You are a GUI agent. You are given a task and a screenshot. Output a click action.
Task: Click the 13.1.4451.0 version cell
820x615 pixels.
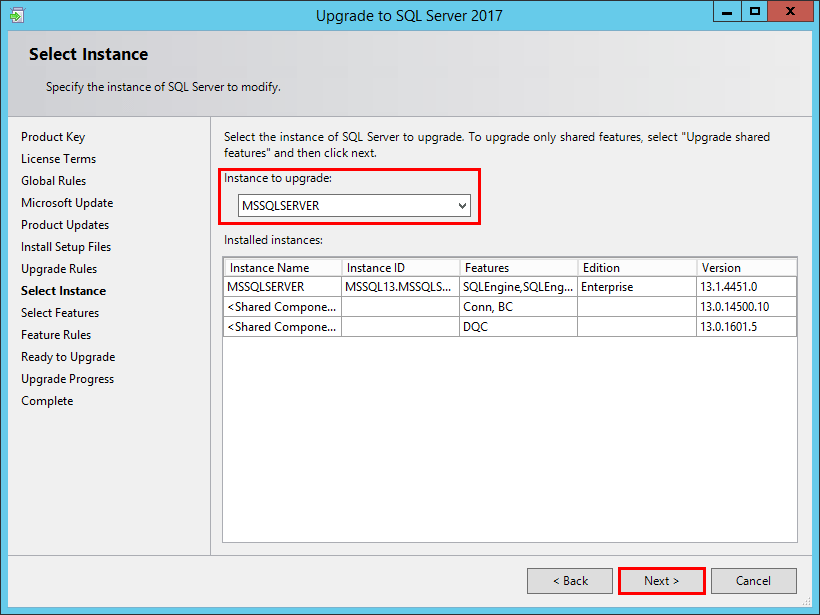[x=747, y=287]
